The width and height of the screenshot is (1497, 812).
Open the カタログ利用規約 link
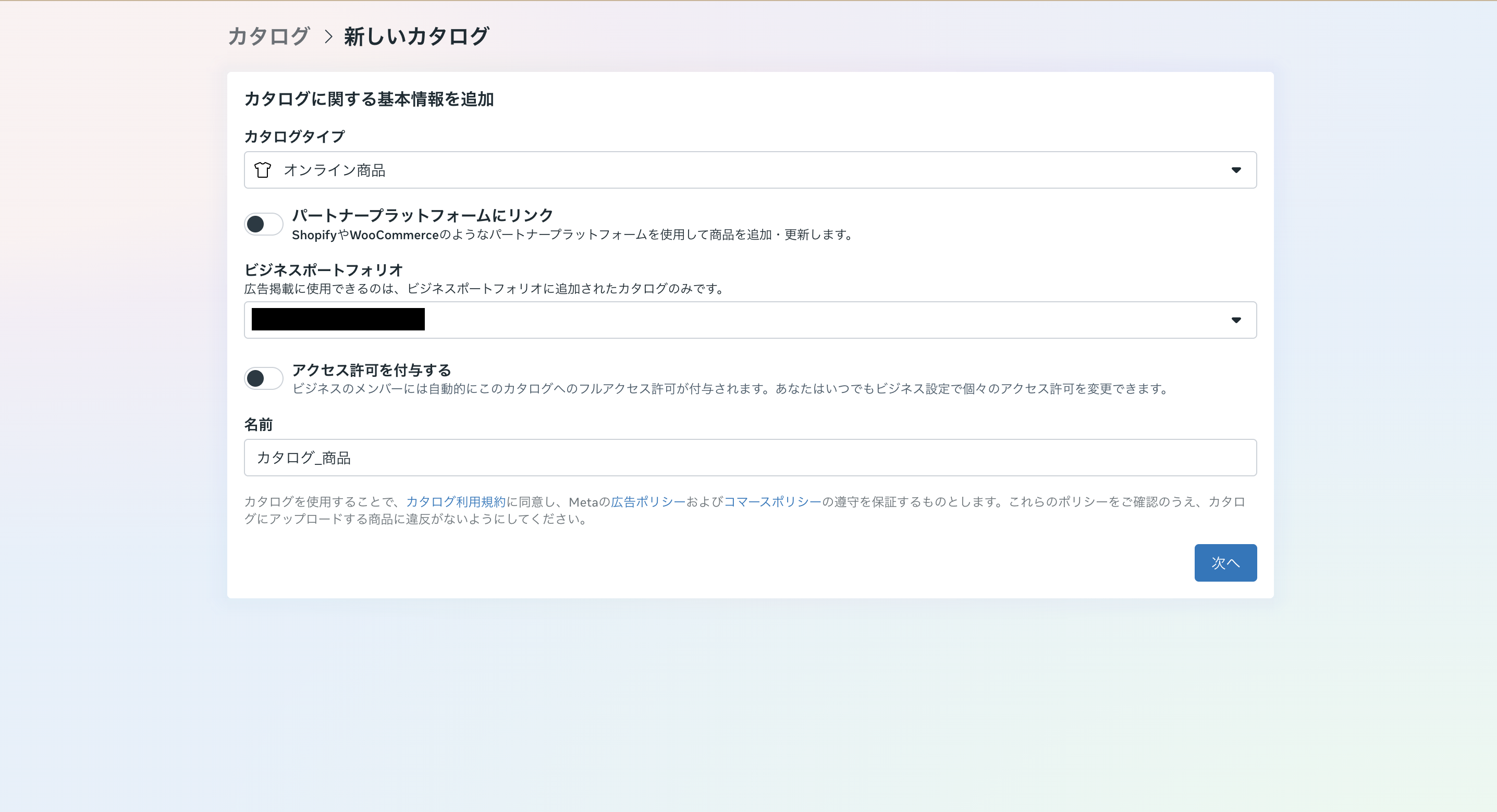[456, 501]
